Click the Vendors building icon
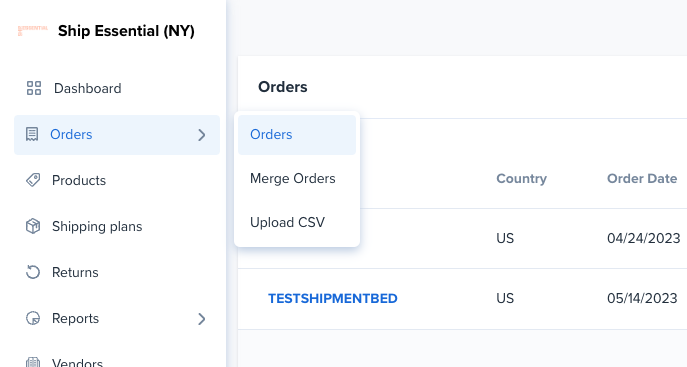687x367 pixels. tap(33, 362)
